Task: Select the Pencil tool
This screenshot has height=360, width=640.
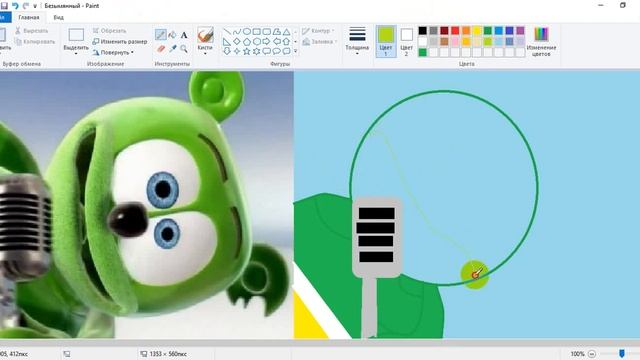Action: [x=161, y=35]
